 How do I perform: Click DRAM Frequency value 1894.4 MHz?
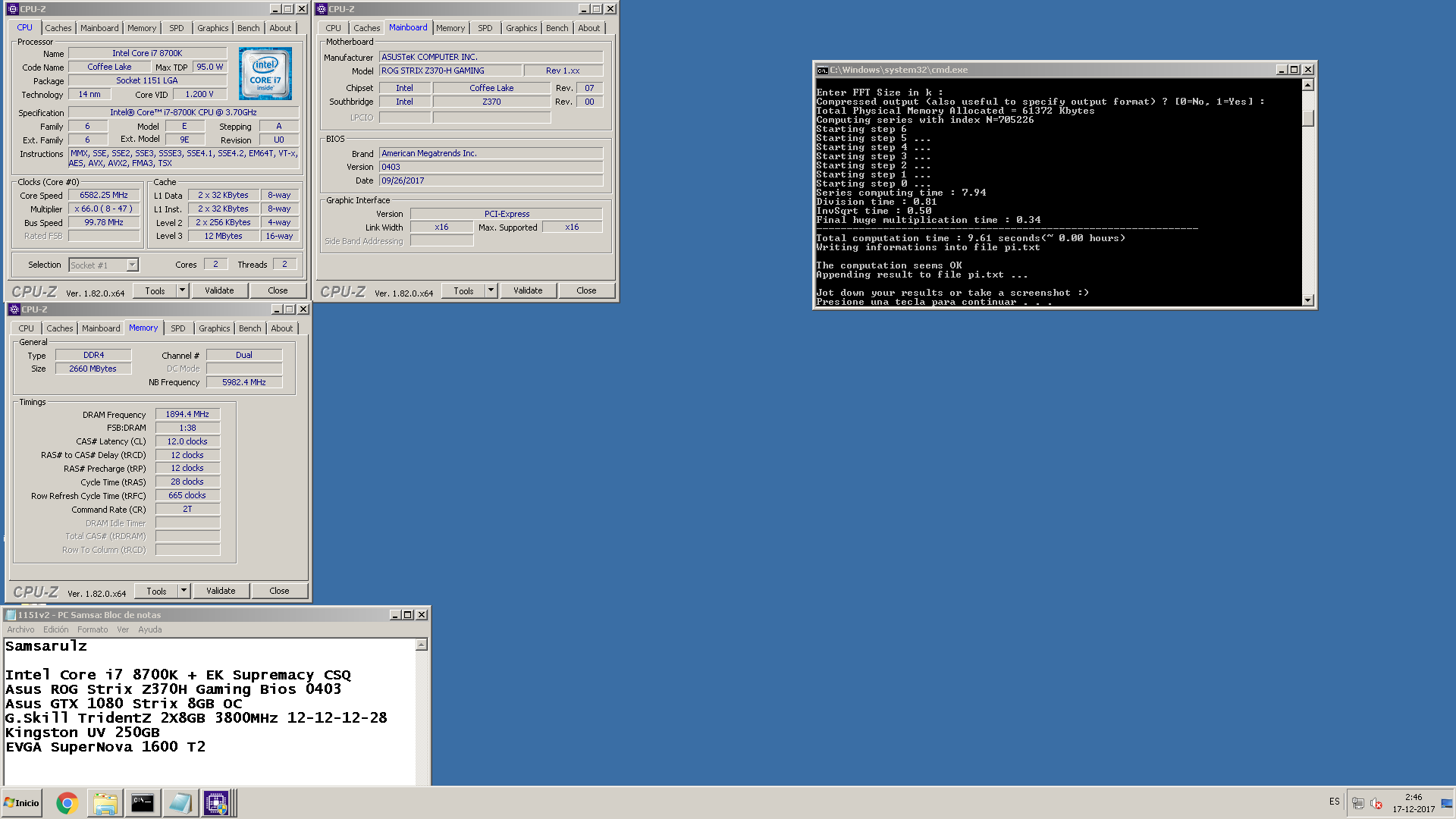tap(187, 414)
